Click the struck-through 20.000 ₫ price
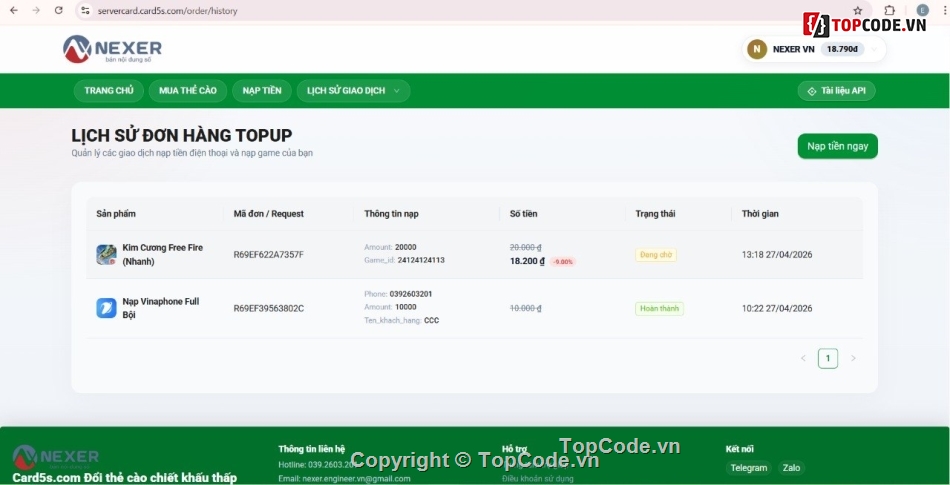This screenshot has width=950, height=485. click(525, 248)
